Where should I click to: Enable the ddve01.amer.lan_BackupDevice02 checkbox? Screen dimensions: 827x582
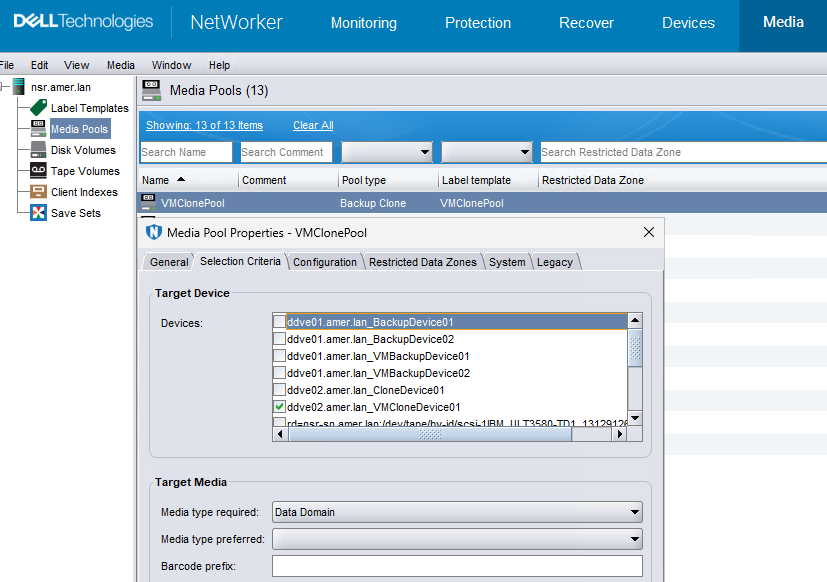(280, 339)
